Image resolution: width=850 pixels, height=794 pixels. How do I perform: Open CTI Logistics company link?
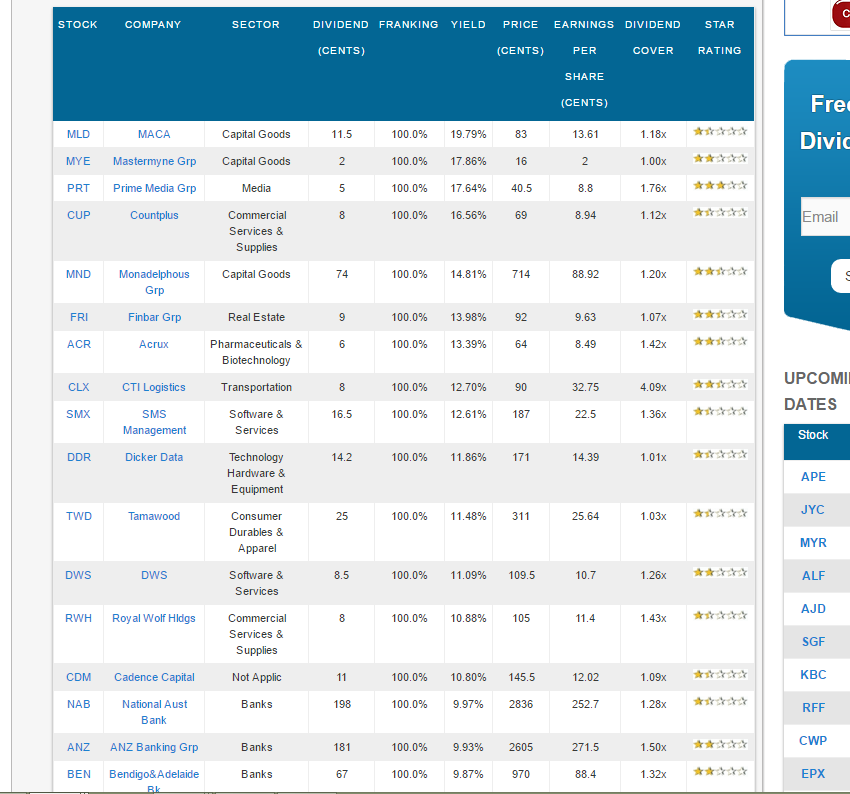[154, 387]
